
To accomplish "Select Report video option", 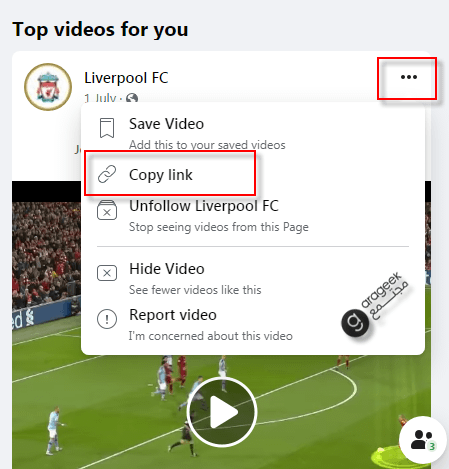I will 253,324.
